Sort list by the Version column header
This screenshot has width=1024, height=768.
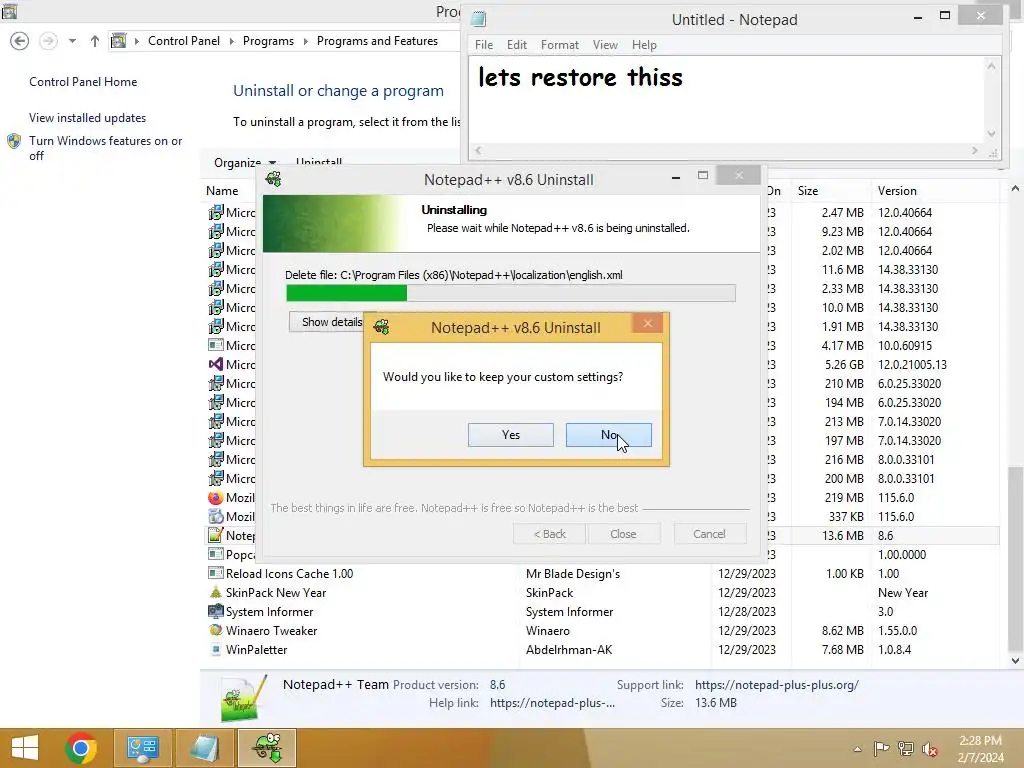point(897,191)
